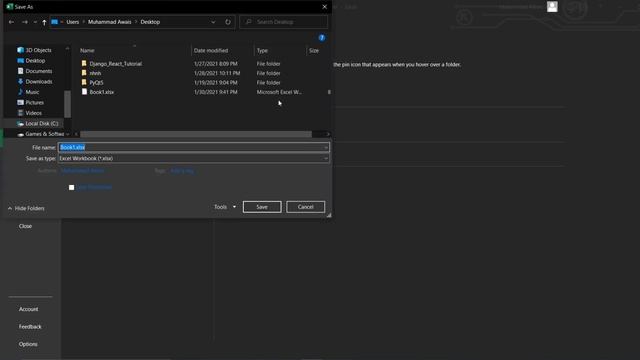Select the nhnh folder
The height and width of the screenshot is (360, 640).
tap(95, 73)
